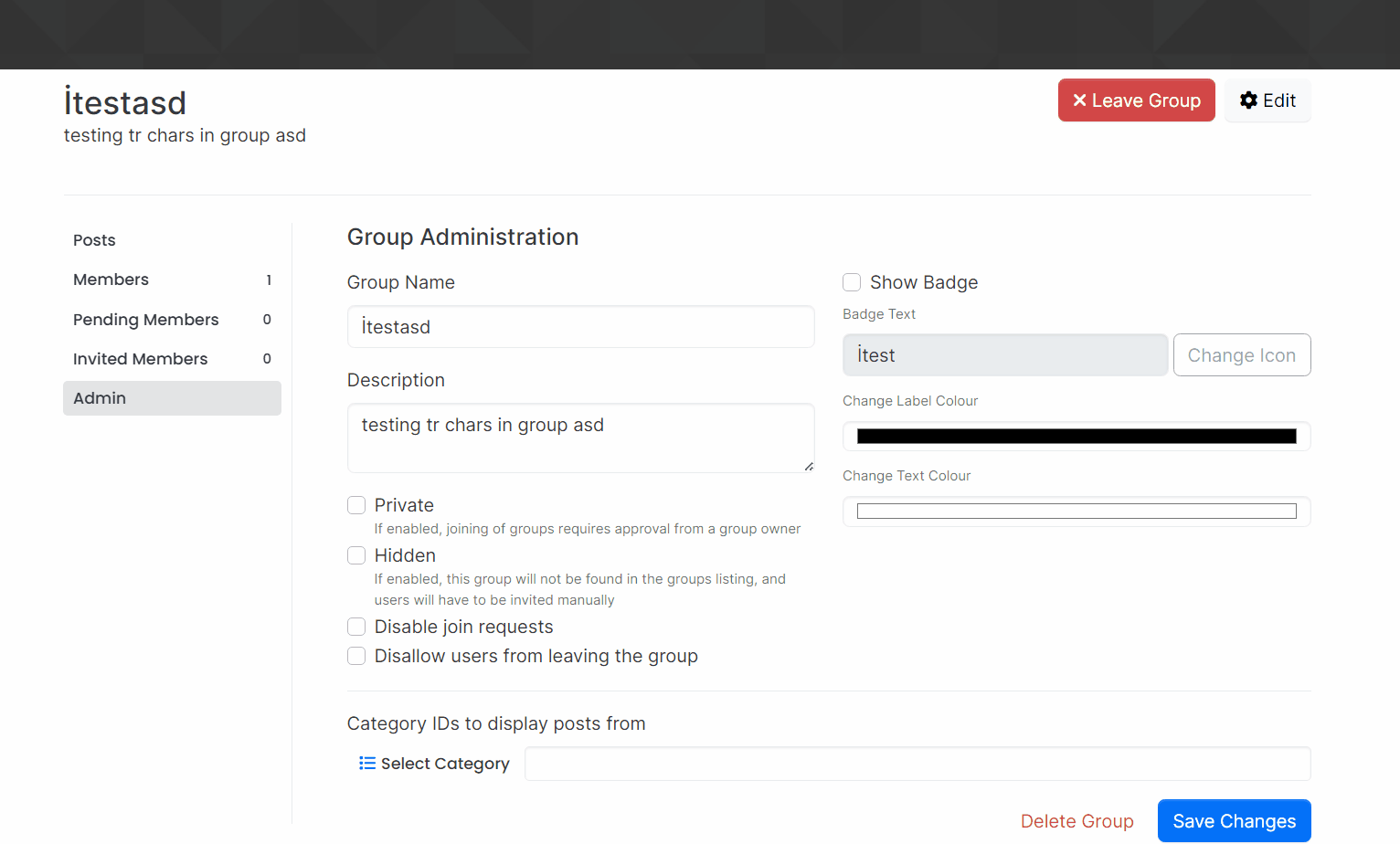Click into the Description textarea
This screenshot has height=844, width=1400.
click(580, 438)
